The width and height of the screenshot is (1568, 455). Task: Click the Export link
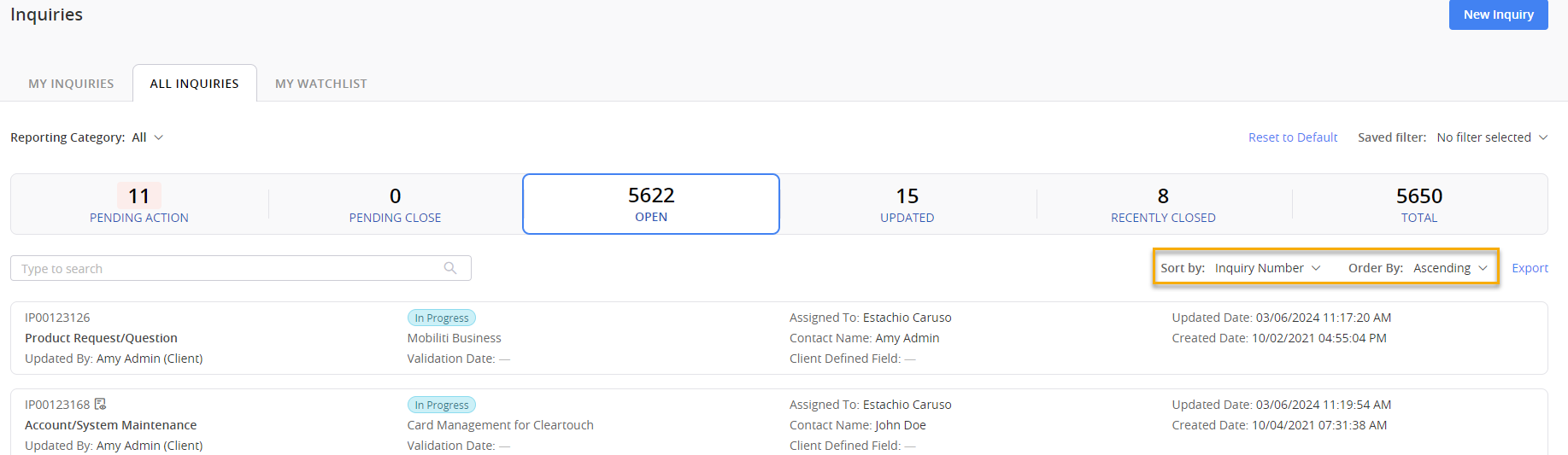(1530, 268)
